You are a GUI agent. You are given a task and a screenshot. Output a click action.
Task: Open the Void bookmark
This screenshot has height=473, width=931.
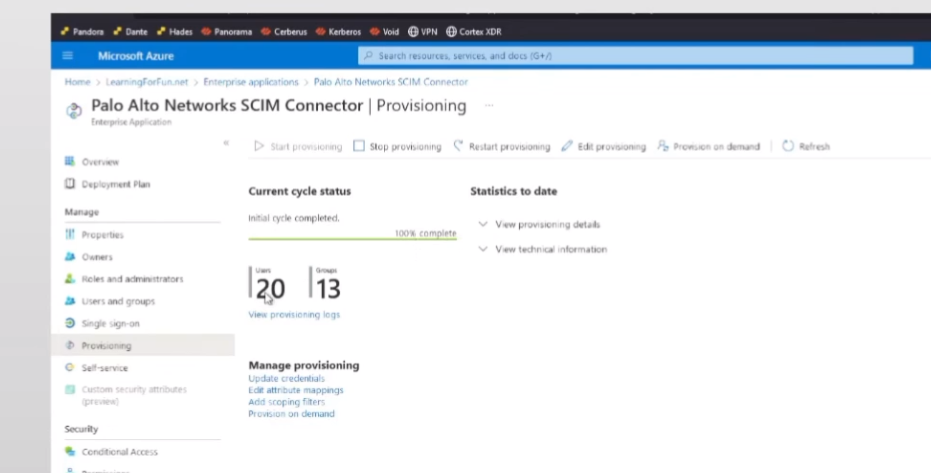(x=384, y=31)
